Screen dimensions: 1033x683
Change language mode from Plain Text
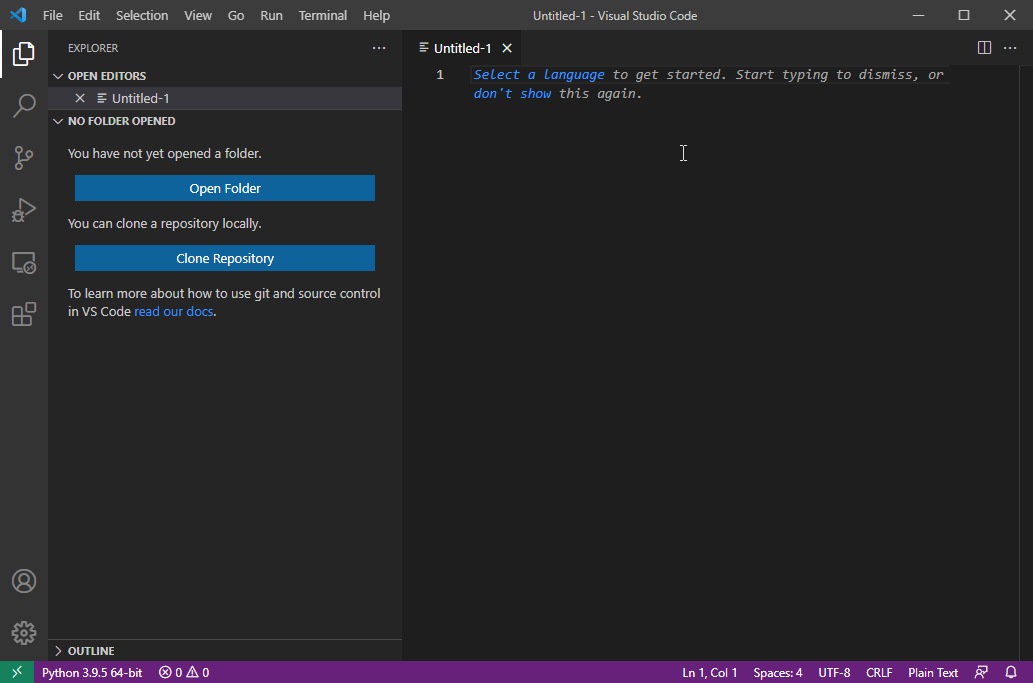coord(933,672)
